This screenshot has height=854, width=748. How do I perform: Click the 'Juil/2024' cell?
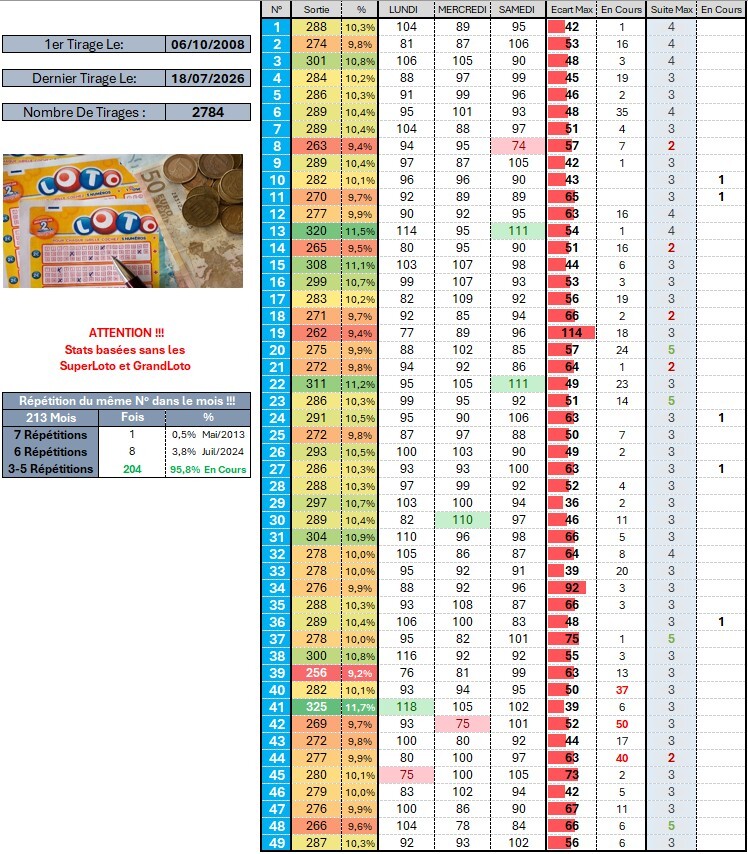pos(223,452)
